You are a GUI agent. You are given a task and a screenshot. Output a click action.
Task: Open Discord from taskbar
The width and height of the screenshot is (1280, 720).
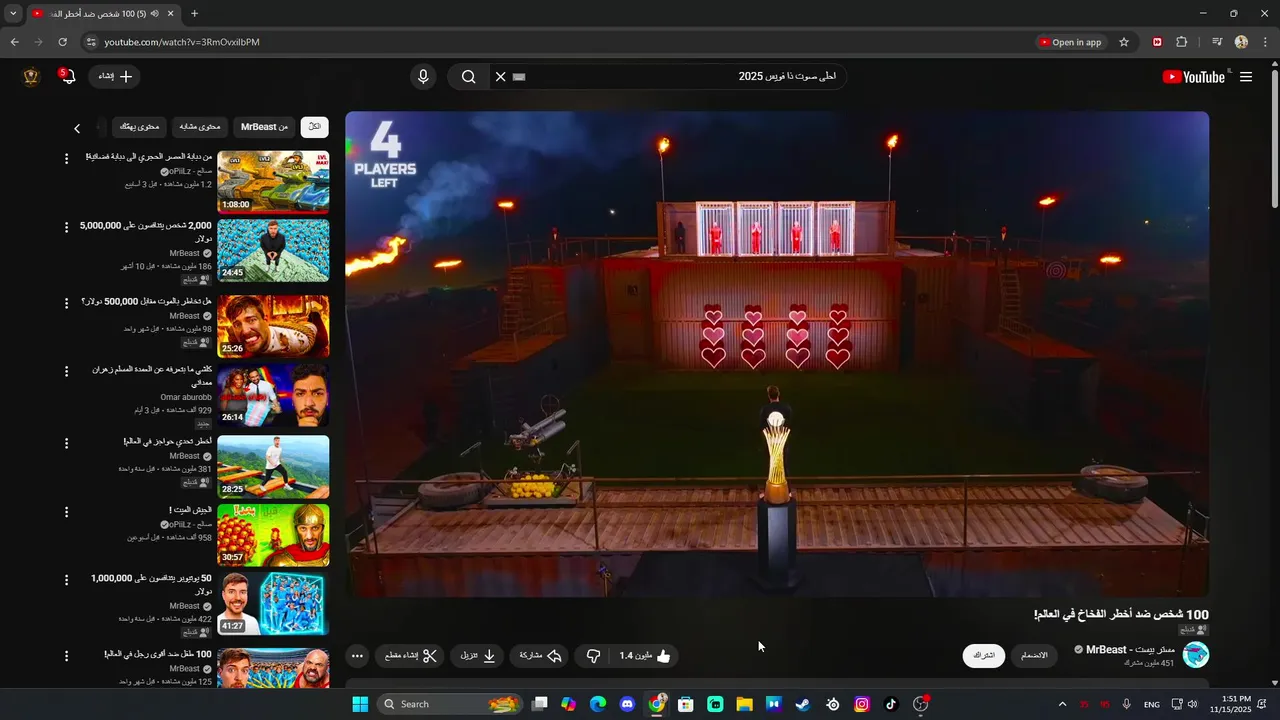pyautogui.click(x=627, y=704)
